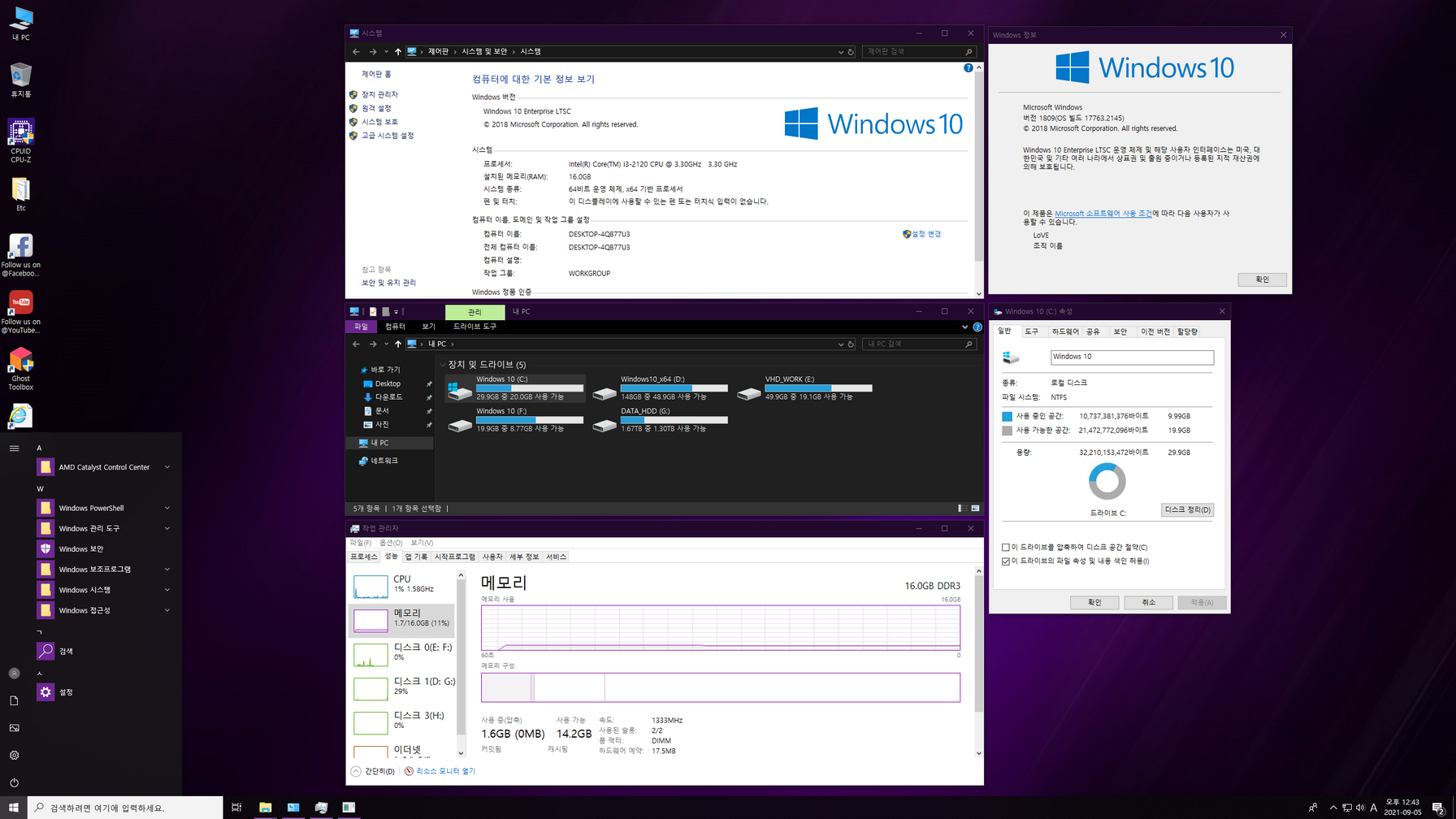Expand Windows PowerShell folder
This screenshot has width=1456, height=819.
tap(106, 508)
